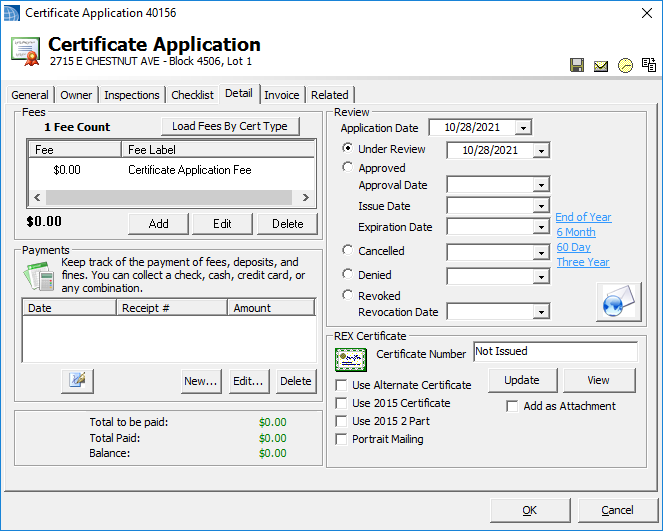Image resolution: width=663 pixels, height=531 pixels.
Task: Expand the Issue Date dropdown
Action: 541,206
